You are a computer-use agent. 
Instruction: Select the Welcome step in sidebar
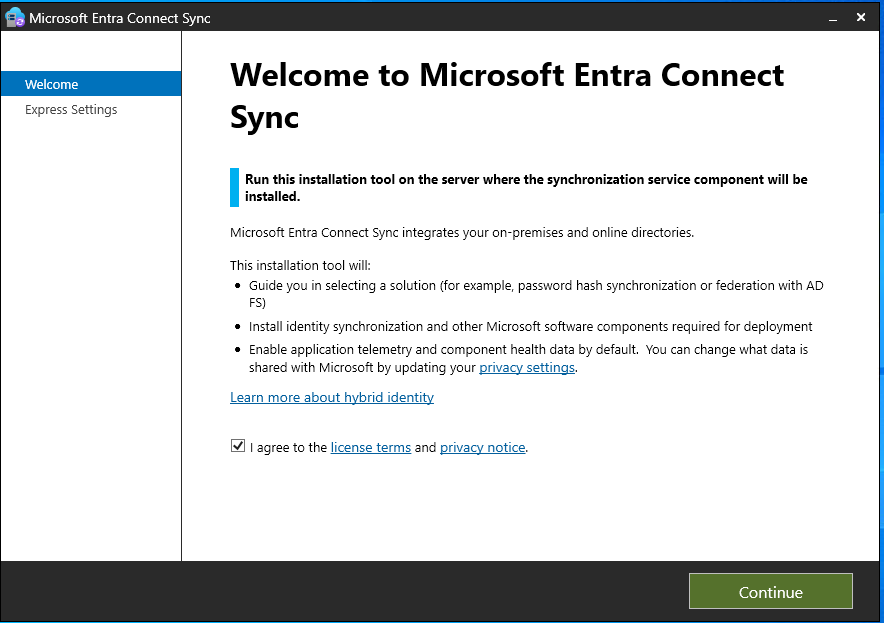pos(91,84)
